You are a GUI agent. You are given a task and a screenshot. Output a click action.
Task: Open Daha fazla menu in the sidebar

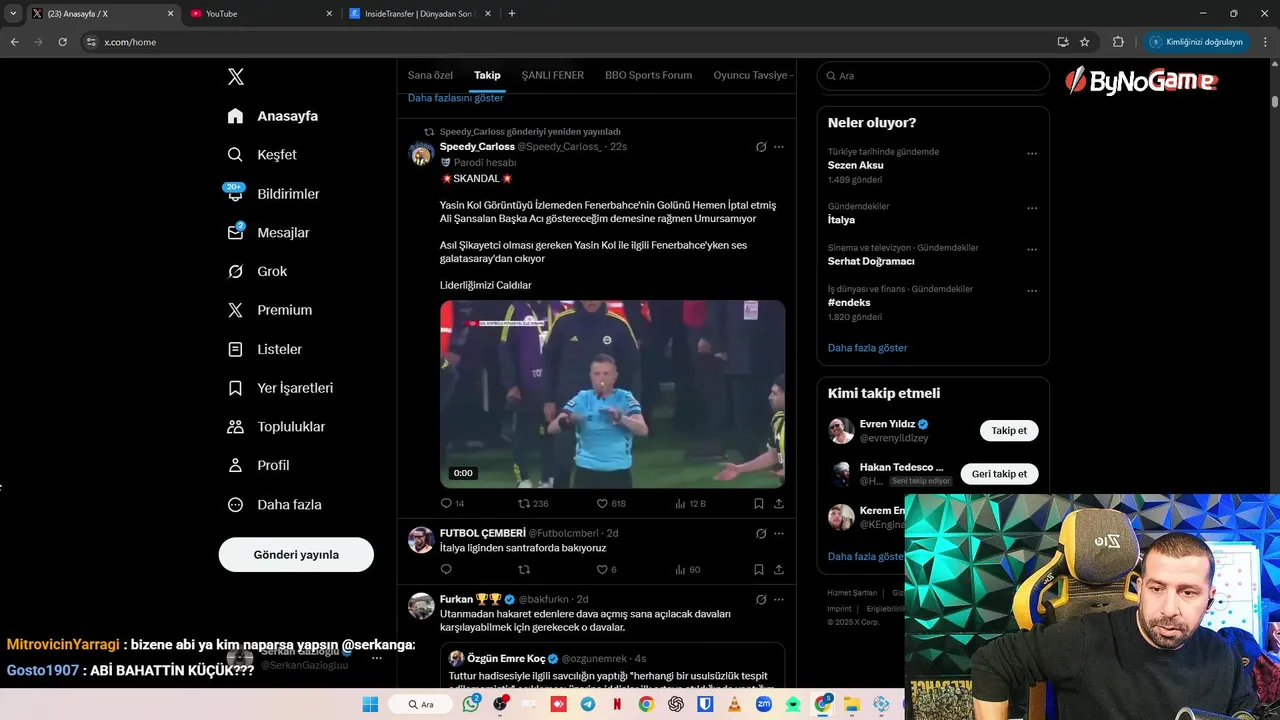[274, 505]
